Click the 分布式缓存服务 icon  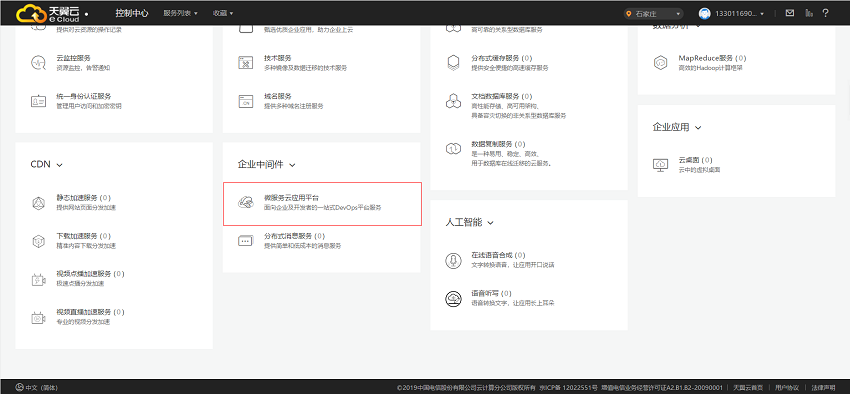coord(453,62)
